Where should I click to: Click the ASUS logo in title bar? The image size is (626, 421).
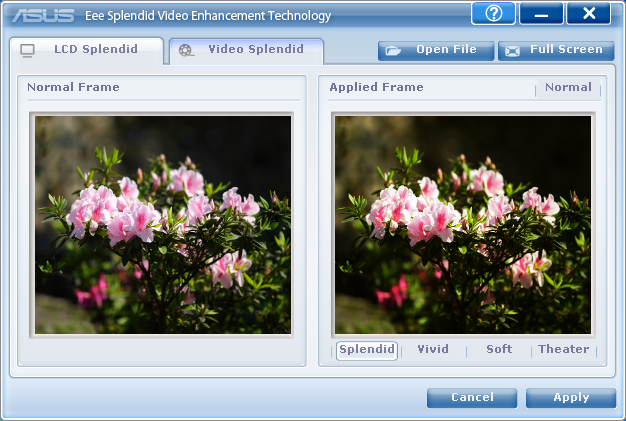[43, 16]
